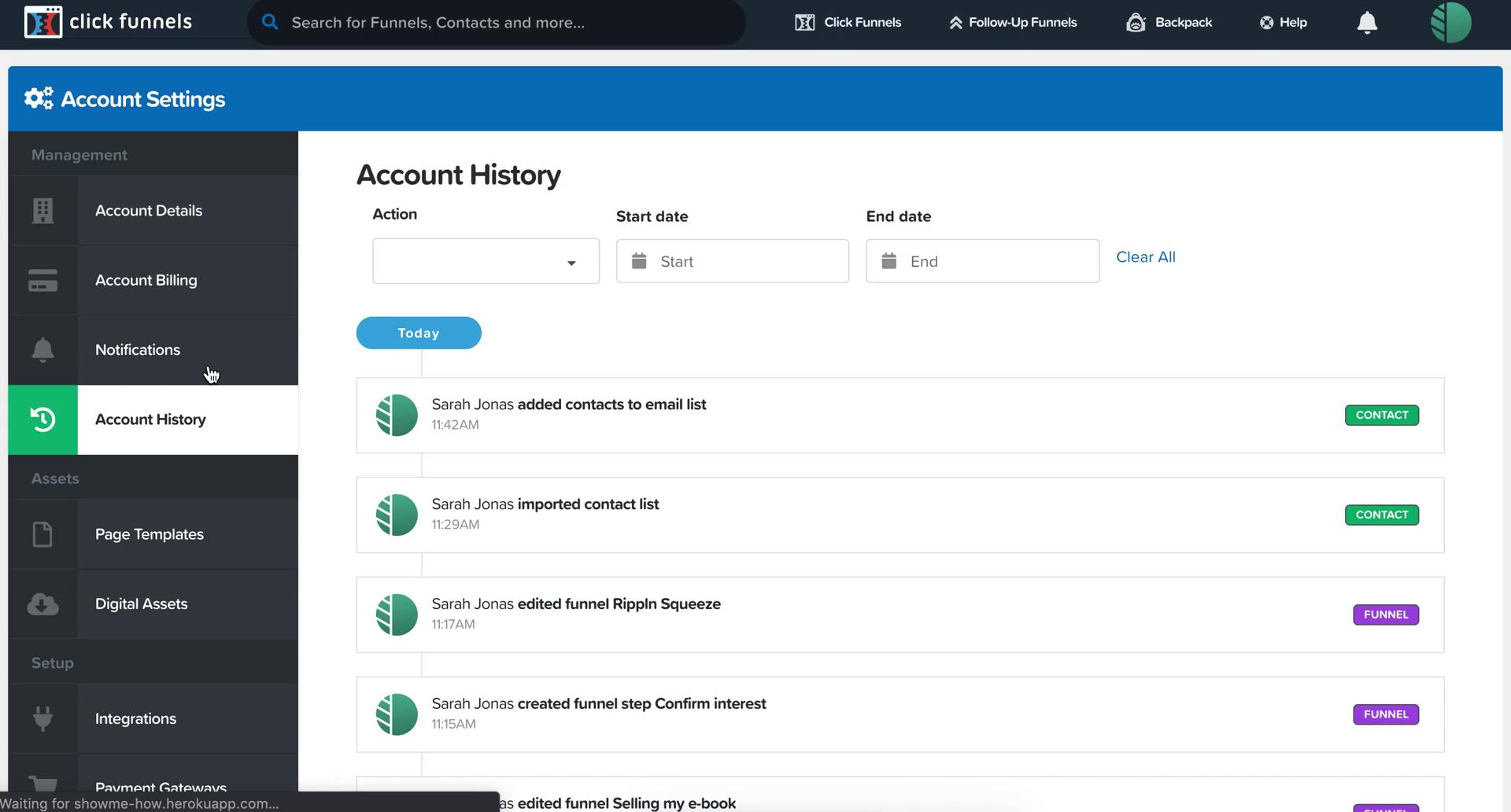This screenshot has height=812, width=1511.
Task: Open the Help menu
Action: click(x=1284, y=22)
